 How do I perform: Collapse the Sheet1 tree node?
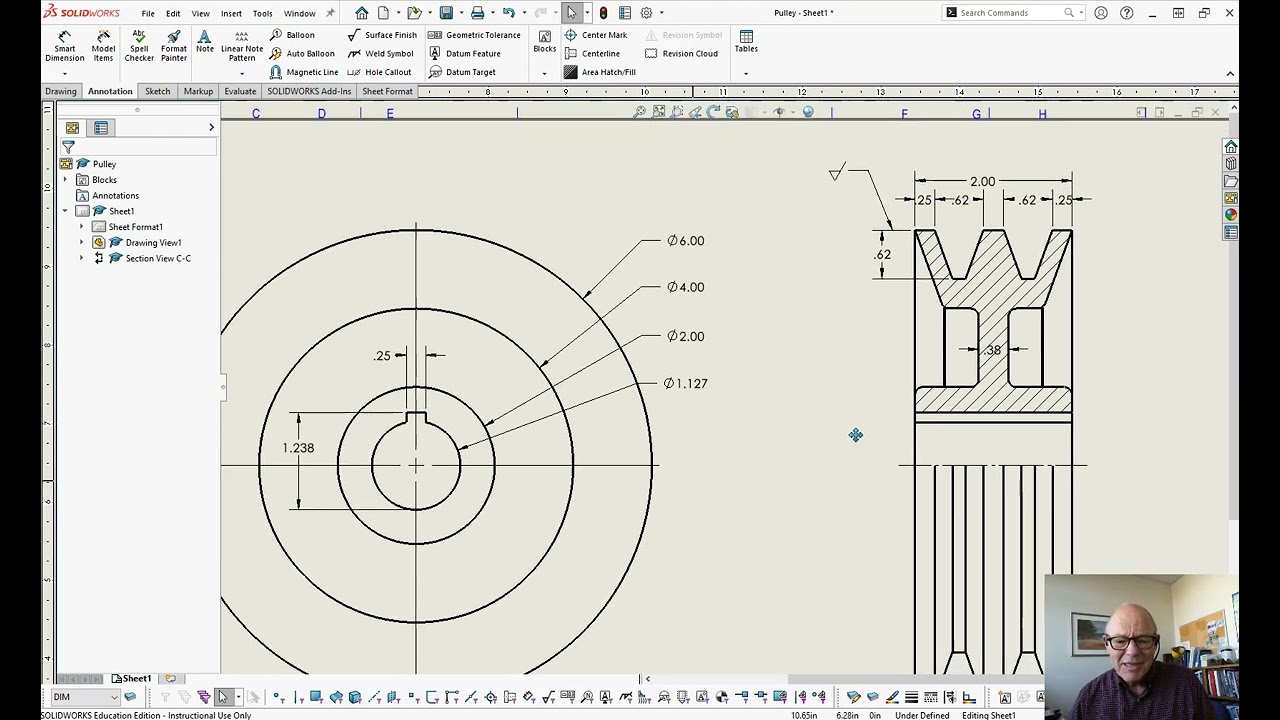(x=66, y=211)
